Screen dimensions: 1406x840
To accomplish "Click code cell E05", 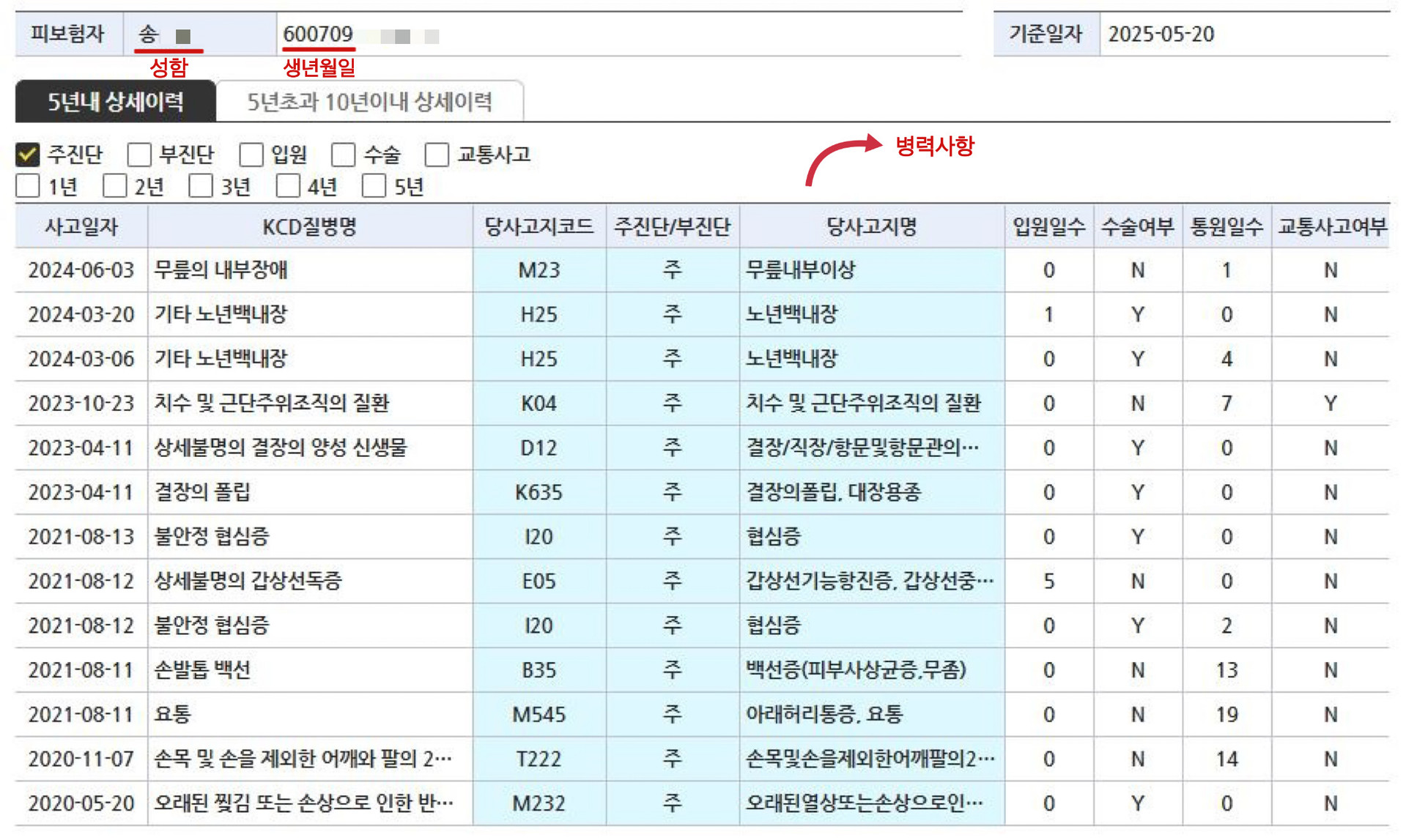I will point(539,581).
